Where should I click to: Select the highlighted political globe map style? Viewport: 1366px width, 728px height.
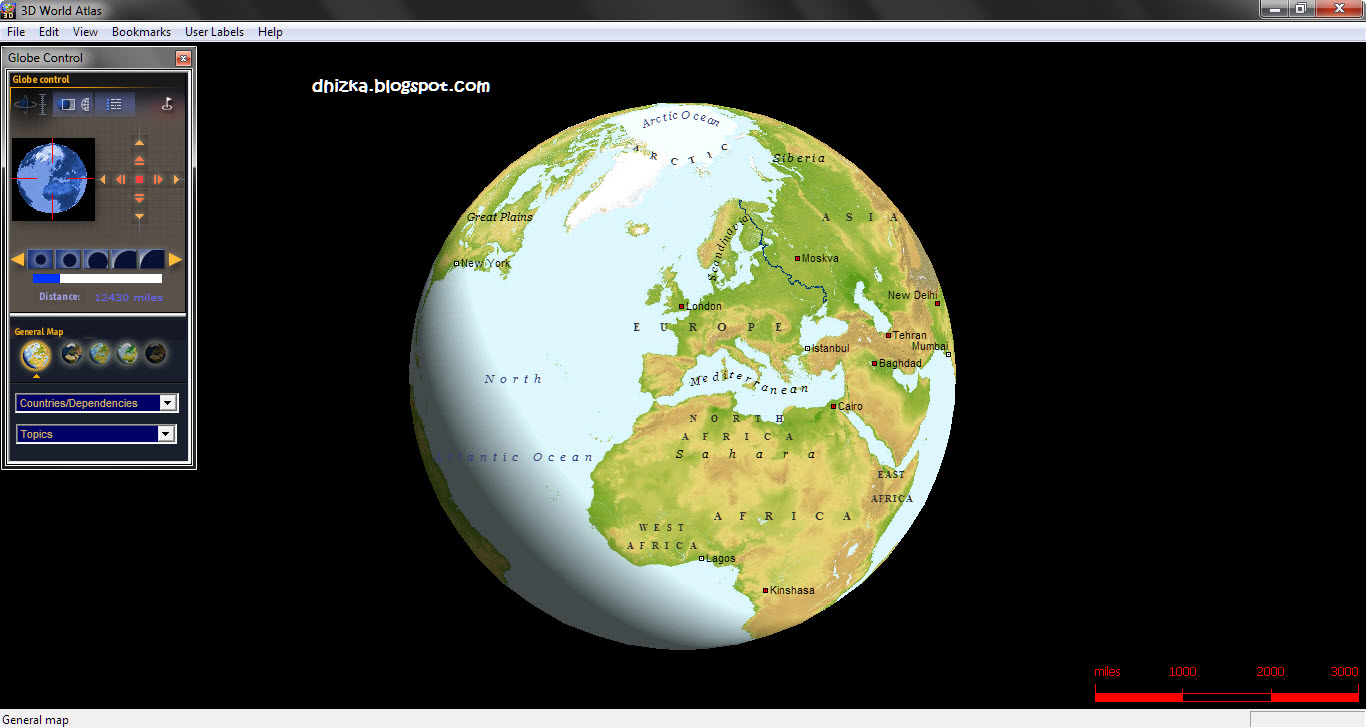(36, 353)
